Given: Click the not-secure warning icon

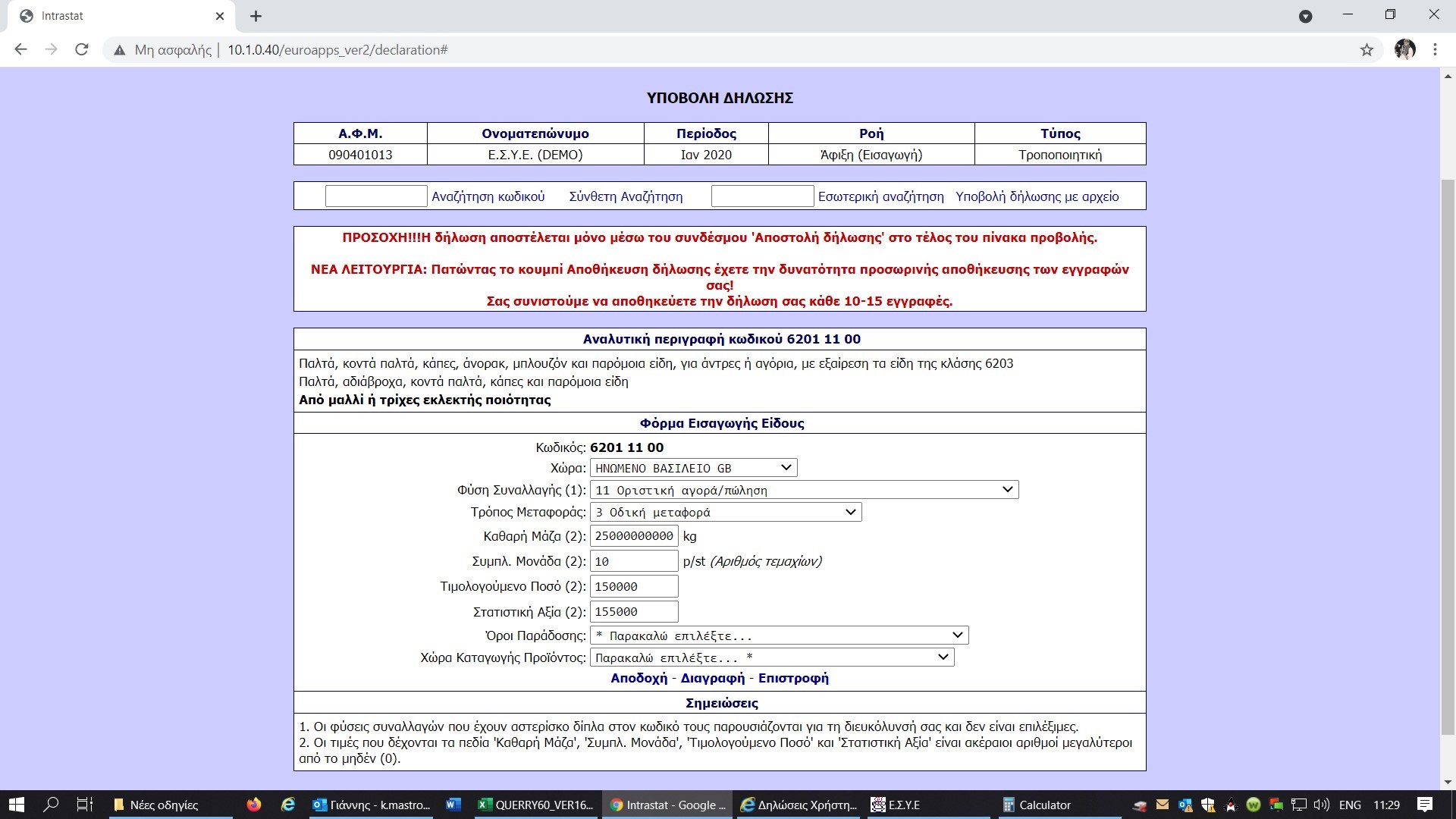Looking at the screenshot, I should click(120, 50).
